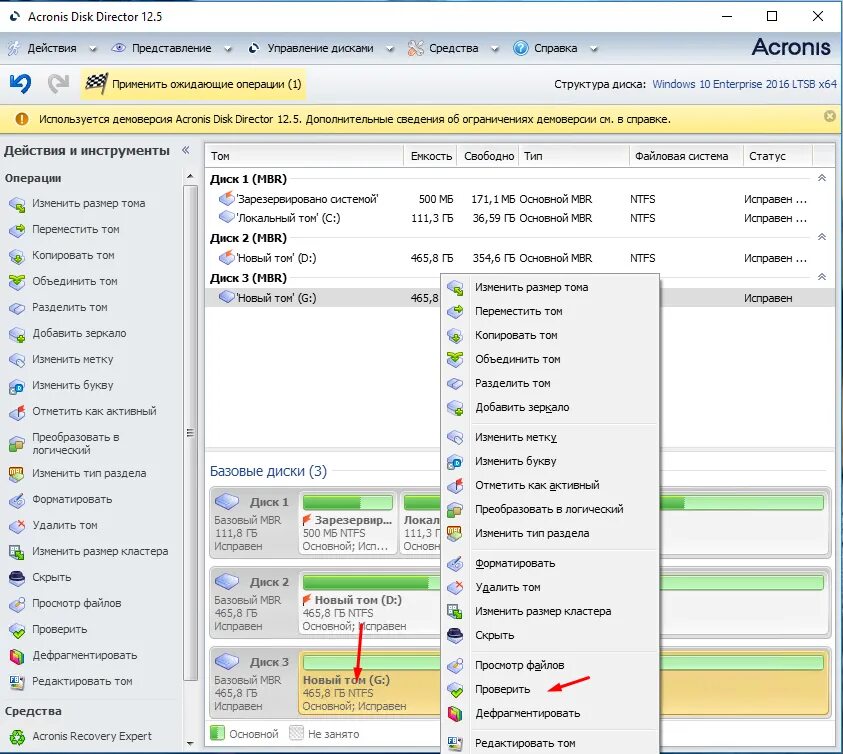Choose Изменить букву in the context menu
Viewport: 843px width, 754px height.
pos(549,461)
